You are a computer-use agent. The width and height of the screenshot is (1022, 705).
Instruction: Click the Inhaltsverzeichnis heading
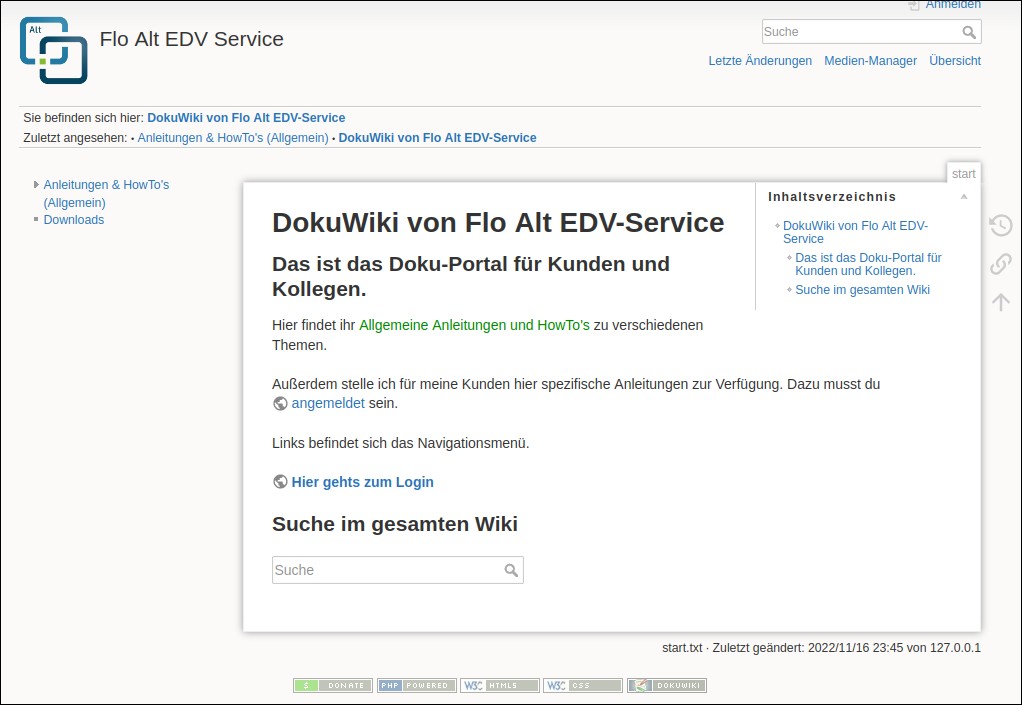click(832, 197)
